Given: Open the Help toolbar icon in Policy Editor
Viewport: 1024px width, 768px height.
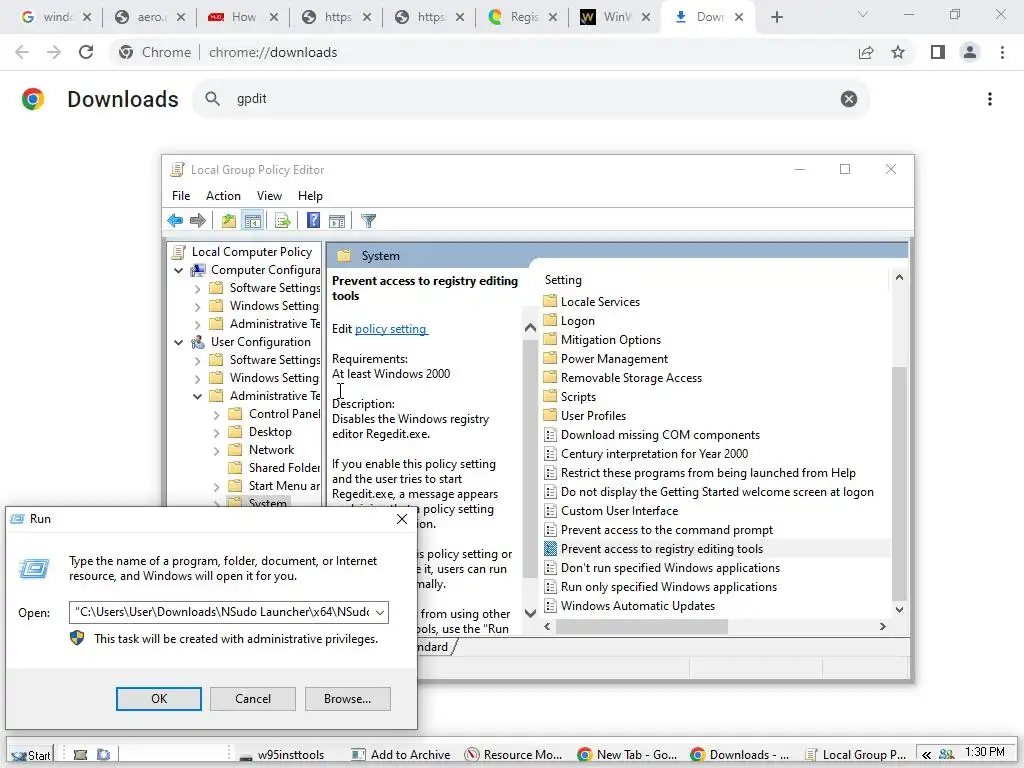Looking at the screenshot, I should pyautogui.click(x=313, y=221).
